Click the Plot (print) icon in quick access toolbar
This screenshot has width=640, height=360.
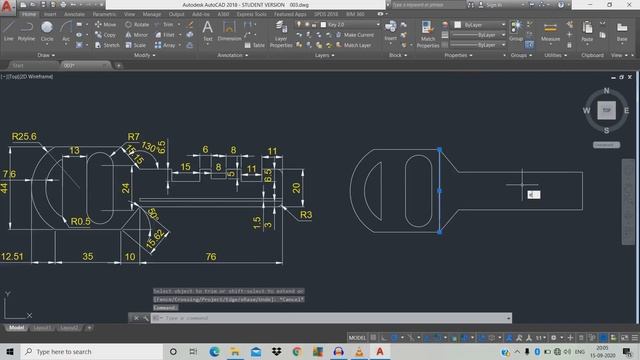pyautogui.click(x=63, y=5)
